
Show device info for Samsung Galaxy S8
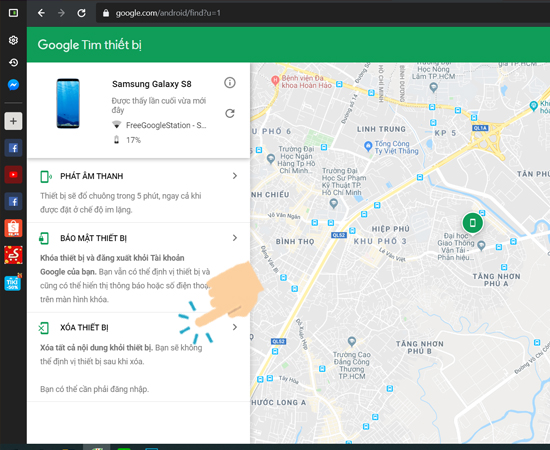coord(230,83)
